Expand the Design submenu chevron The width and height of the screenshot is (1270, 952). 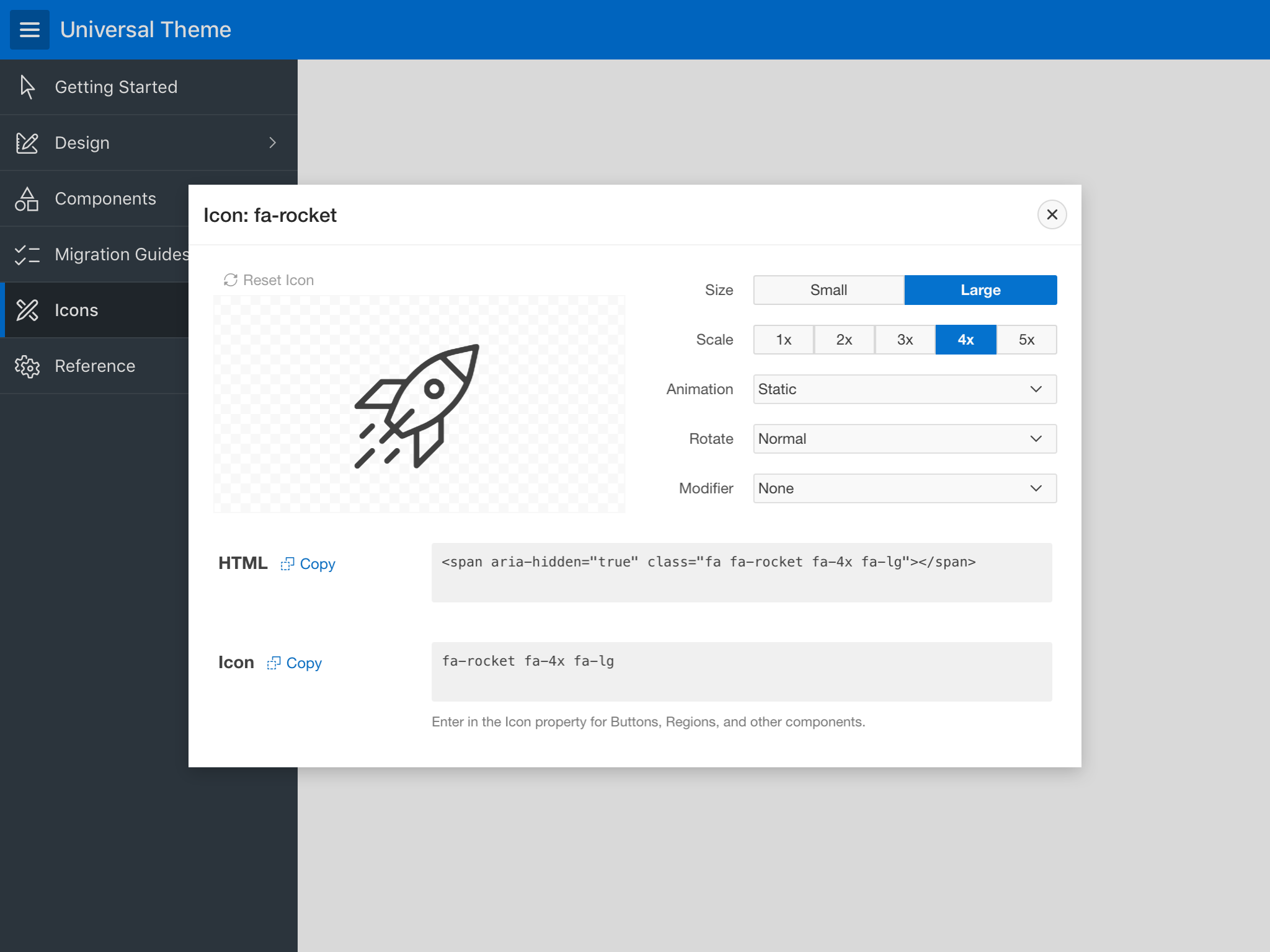[x=273, y=143]
